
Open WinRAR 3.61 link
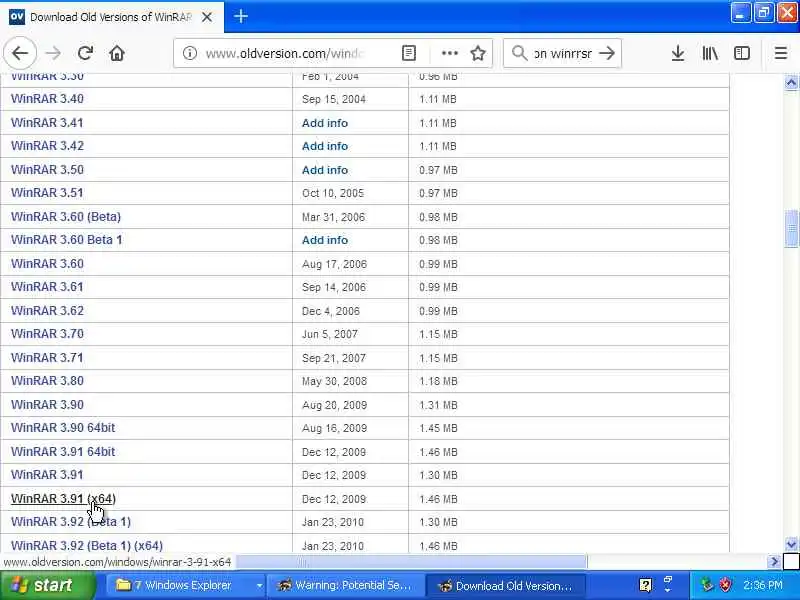pos(47,287)
